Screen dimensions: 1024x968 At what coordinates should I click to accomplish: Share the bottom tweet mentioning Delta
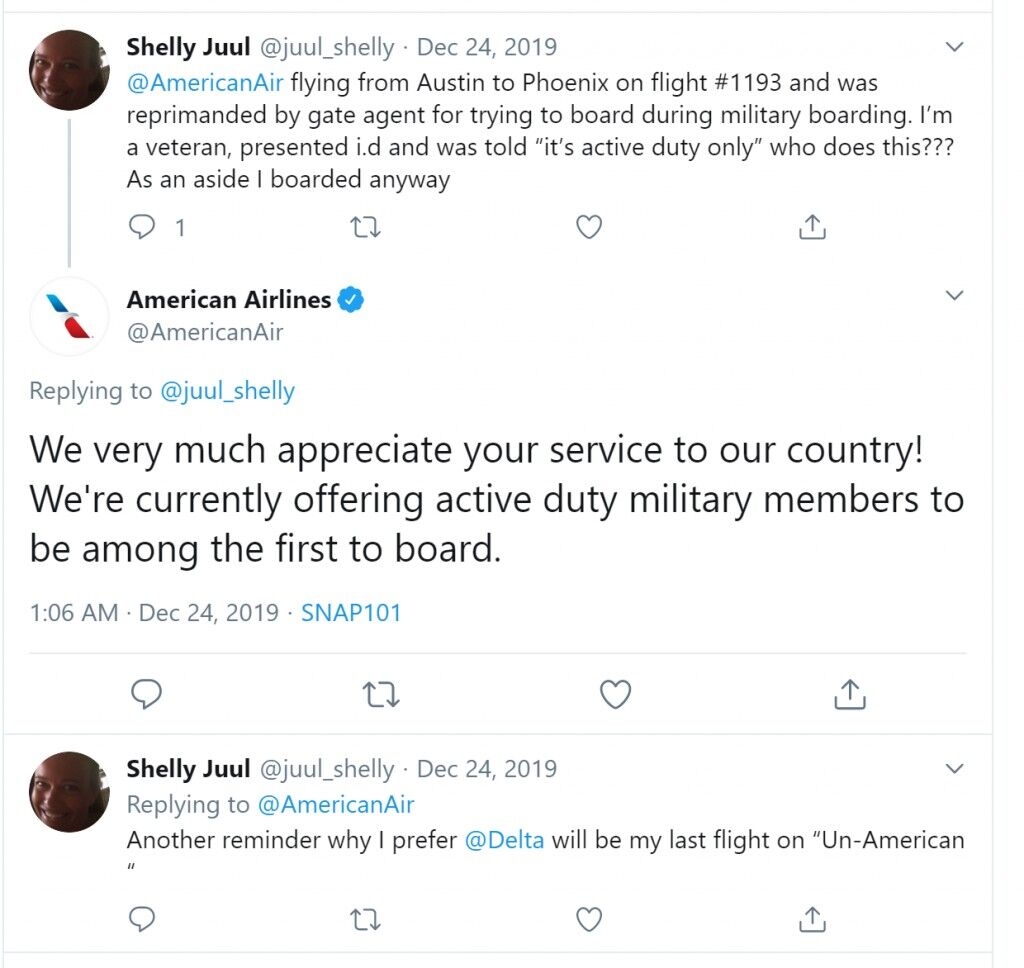812,919
